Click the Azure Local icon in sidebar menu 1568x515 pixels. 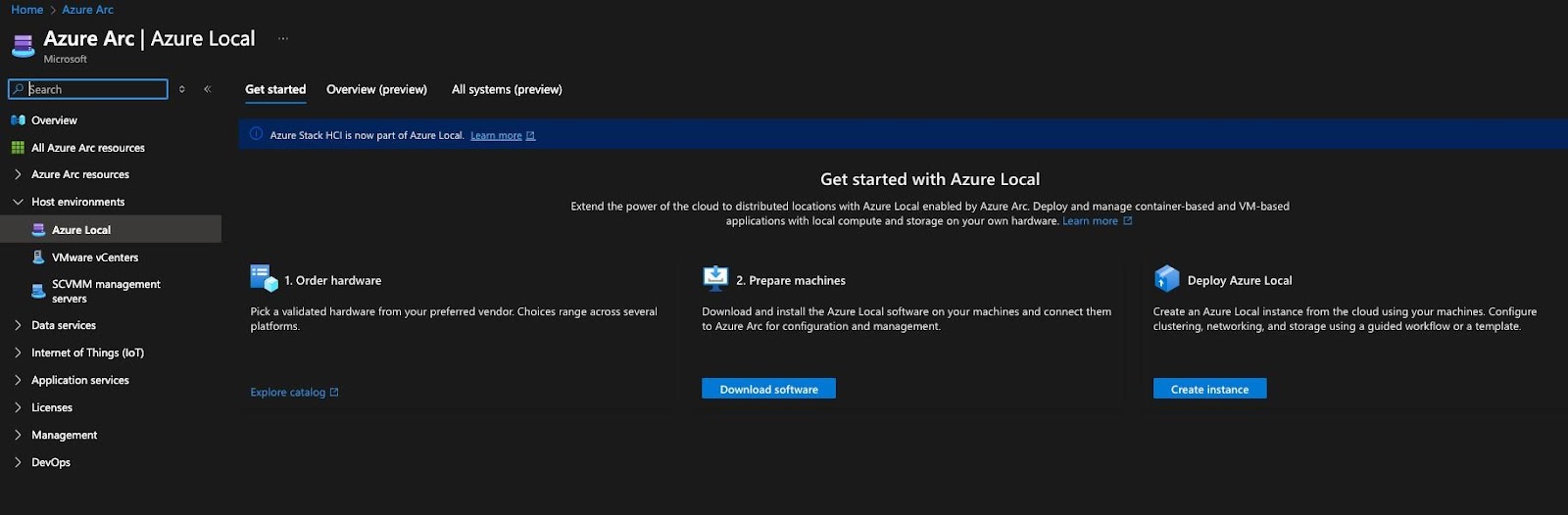point(38,230)
